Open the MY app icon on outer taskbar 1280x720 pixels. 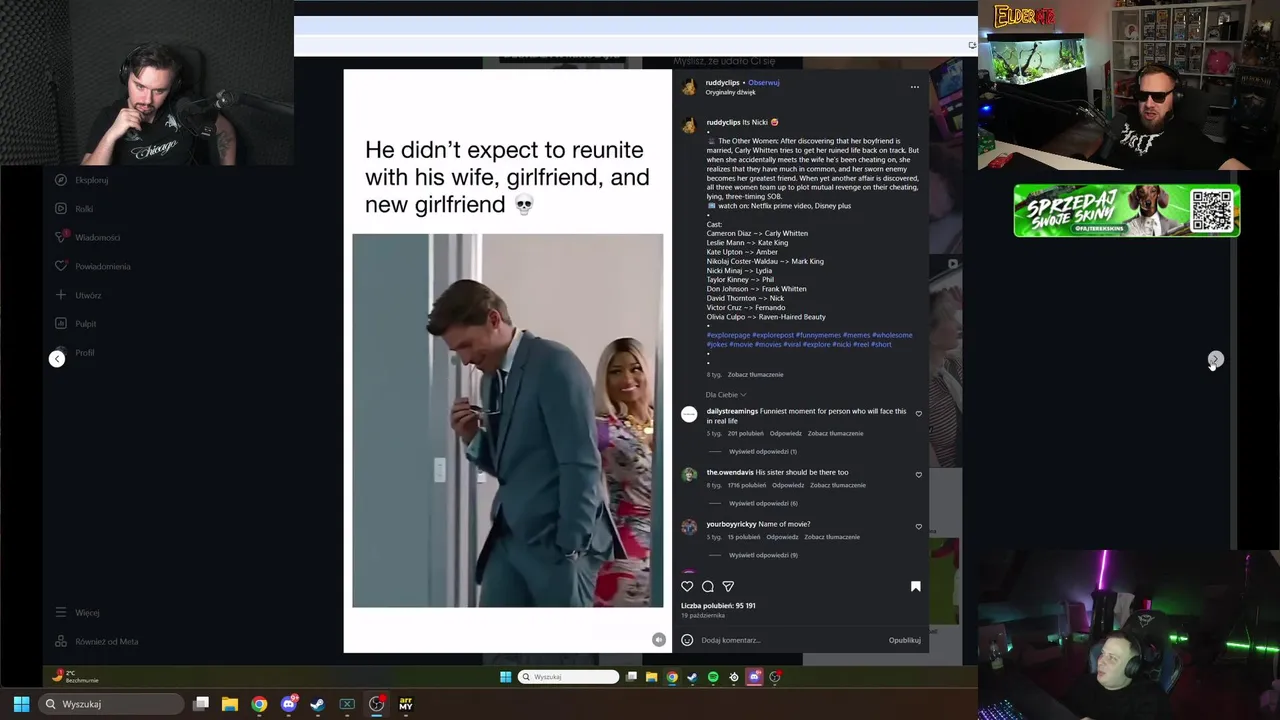click(406, 704)
